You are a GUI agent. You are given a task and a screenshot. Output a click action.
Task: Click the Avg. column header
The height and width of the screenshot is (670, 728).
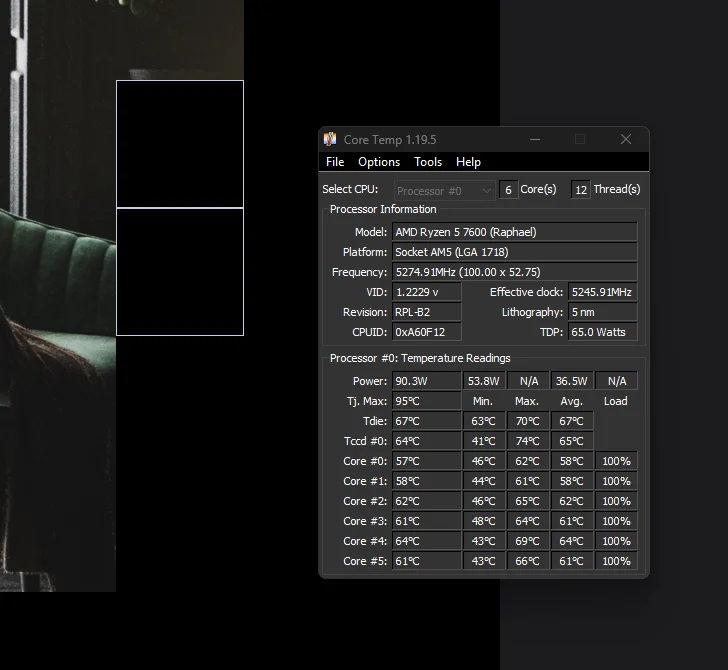572,401
